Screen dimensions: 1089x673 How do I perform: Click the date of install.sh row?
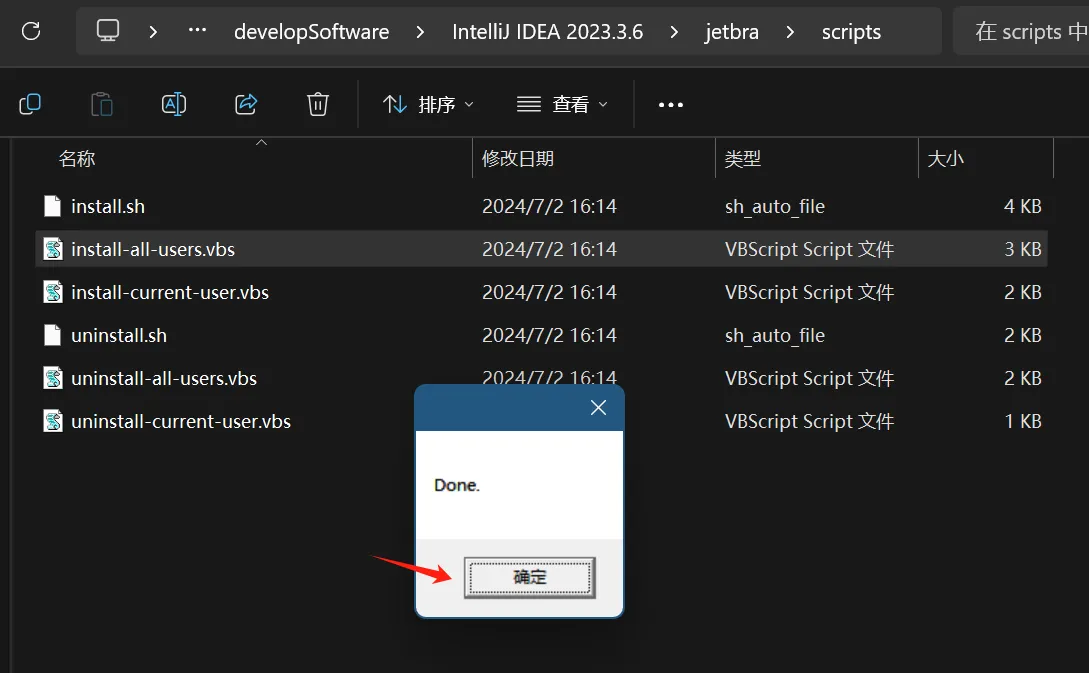(x=549, y=206)
